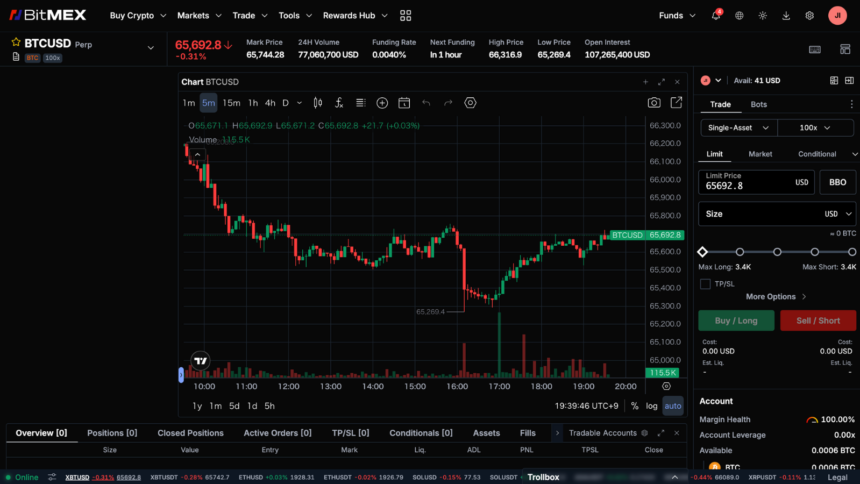
Task: Open the go-to-date calendar icon
Action: (404, 103)
